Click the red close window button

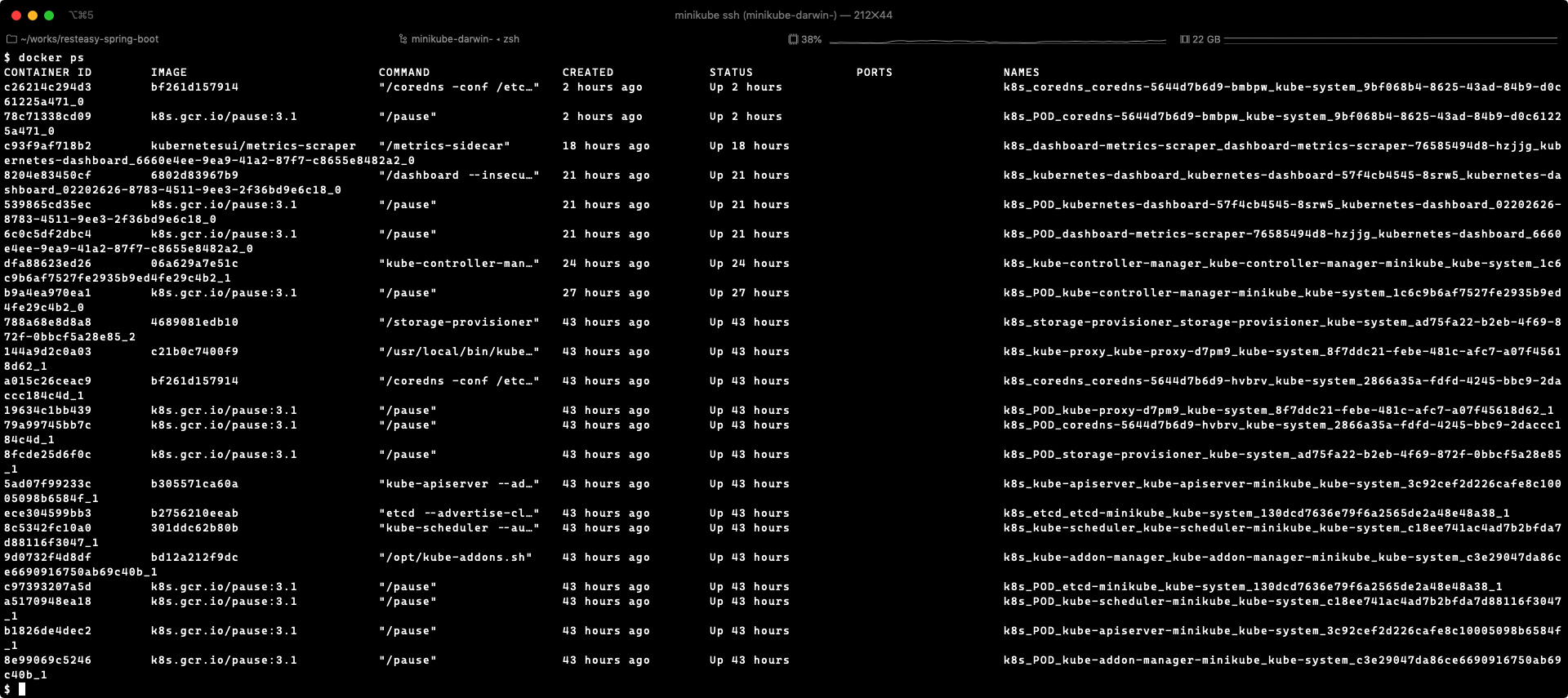(x=16, y=16)
